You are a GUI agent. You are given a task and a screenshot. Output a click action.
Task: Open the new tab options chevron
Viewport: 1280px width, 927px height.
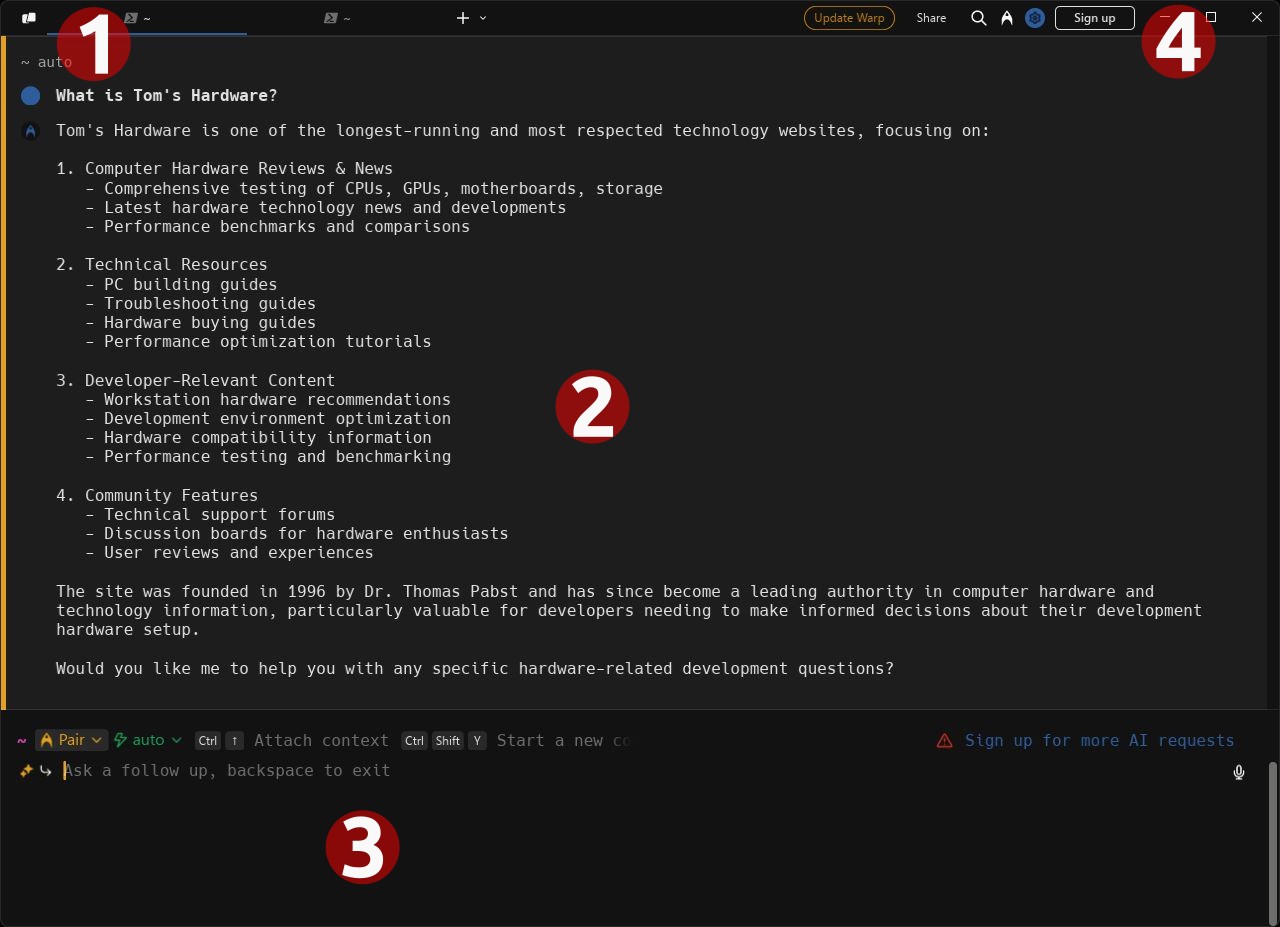483,18
